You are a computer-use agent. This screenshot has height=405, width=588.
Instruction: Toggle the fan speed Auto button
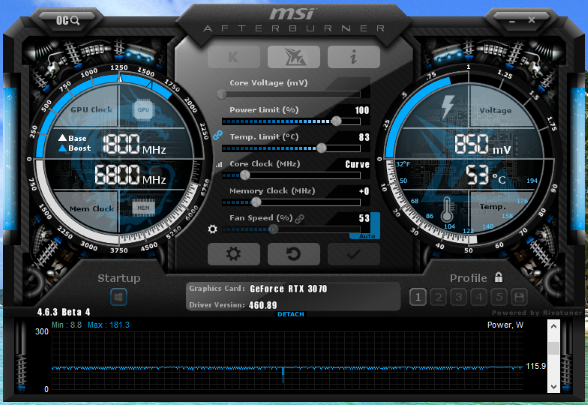coord(367,236)
